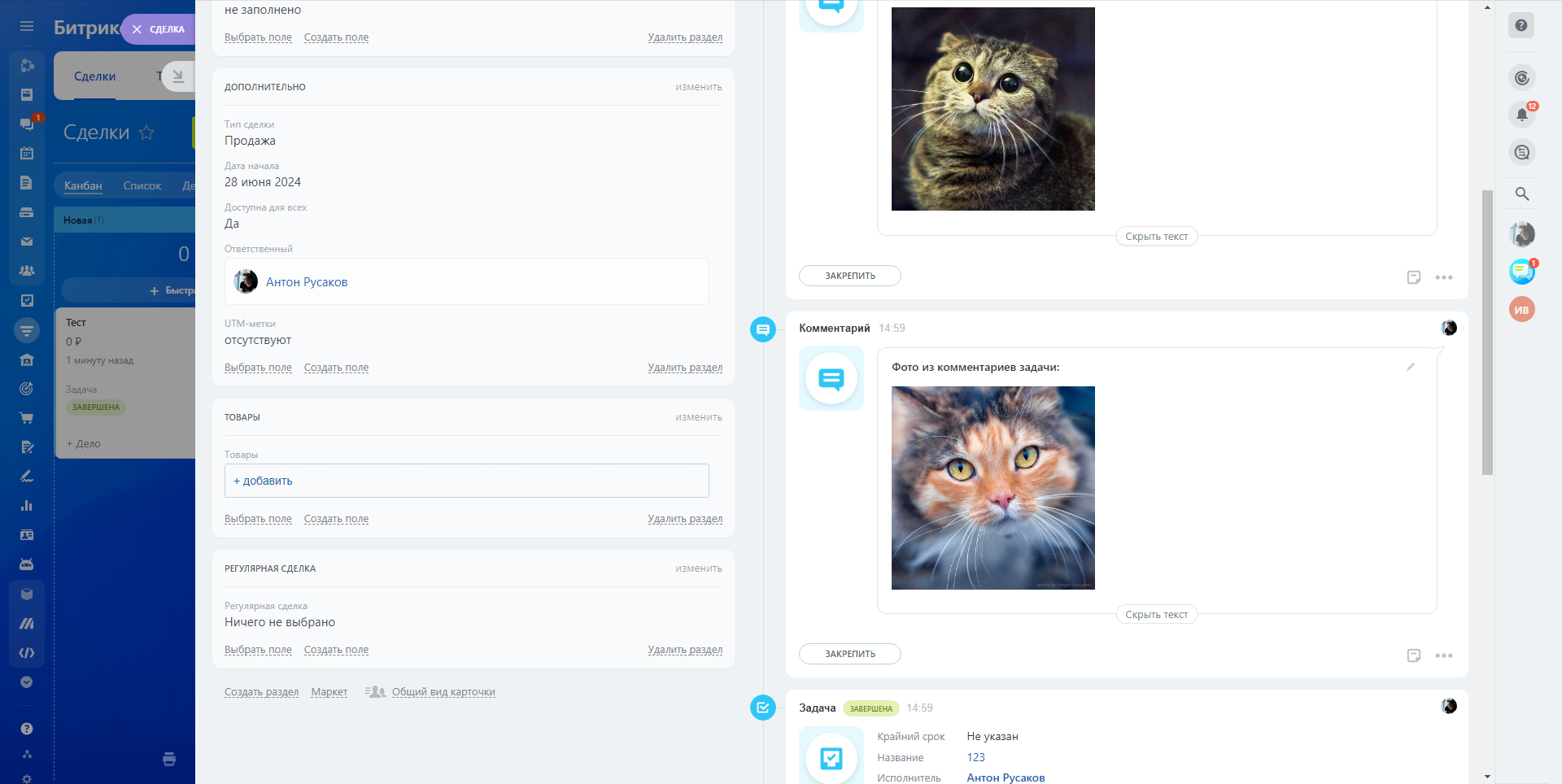The image size is (1562, 784).
Task: Open the workgroups people icon in left sidebar
Action: click(x=27, y=271)
